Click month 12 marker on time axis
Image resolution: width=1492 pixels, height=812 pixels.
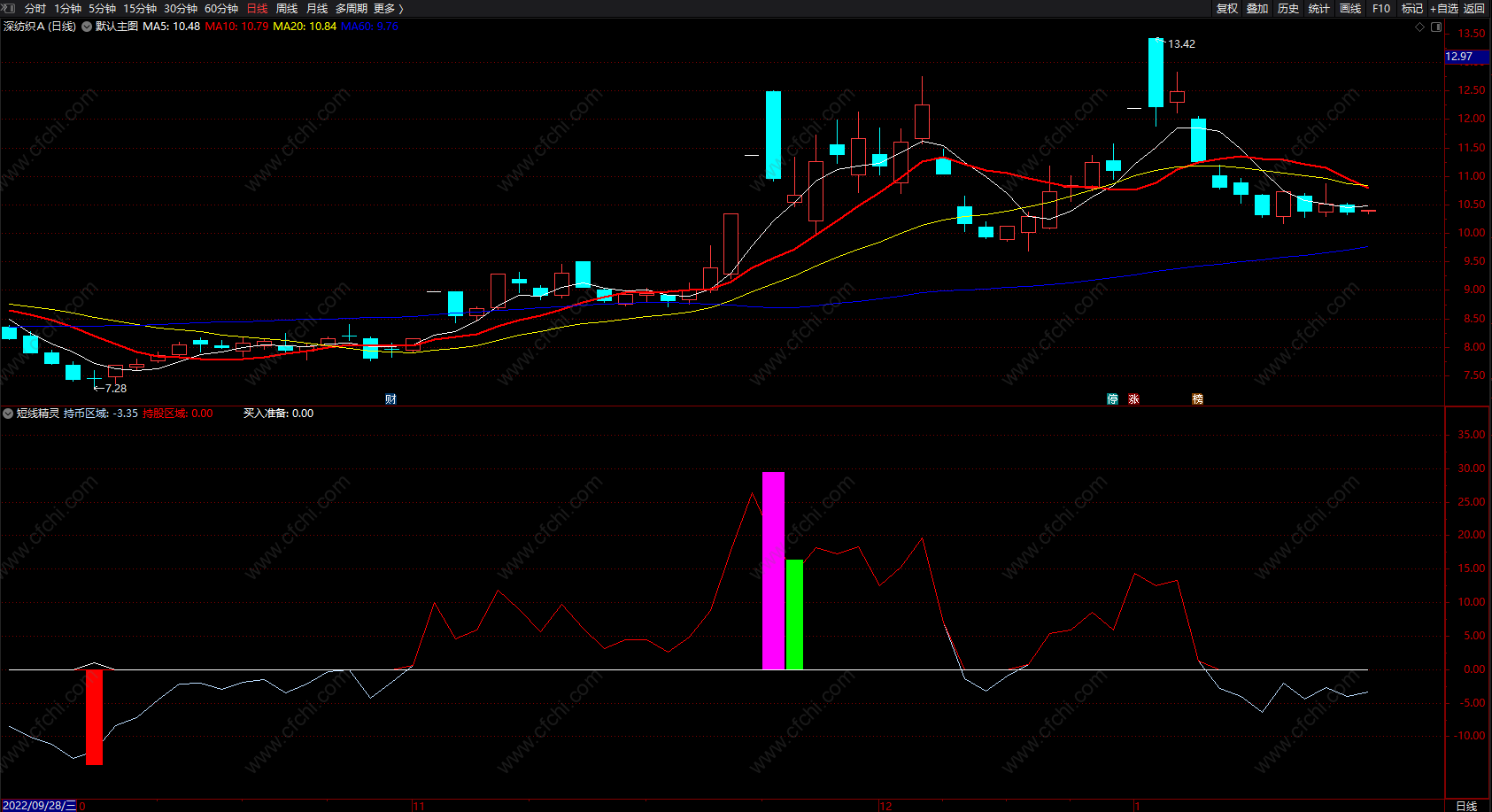(885, 806)
